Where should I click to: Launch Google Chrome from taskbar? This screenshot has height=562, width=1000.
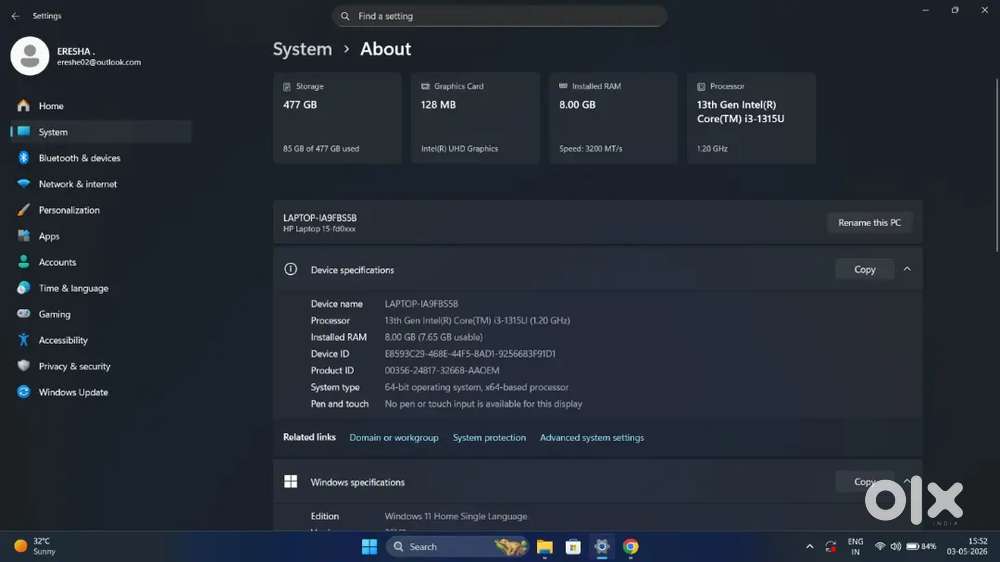[x=630, y=547]
